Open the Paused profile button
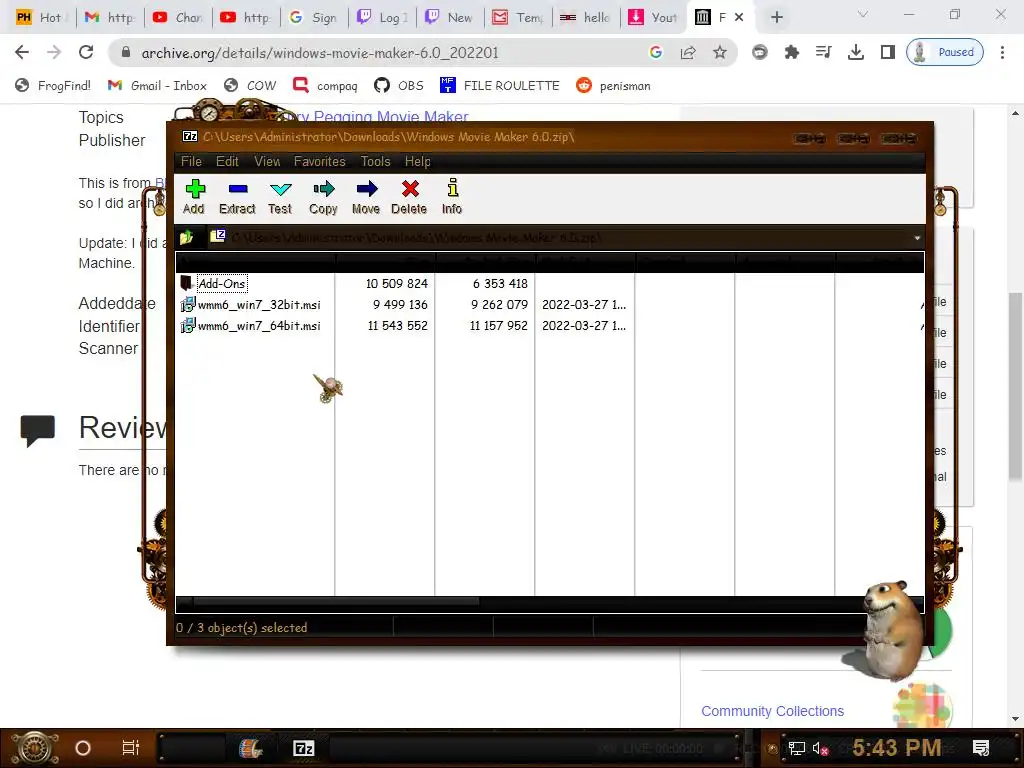This screenshot has height=768, width=1024. (x=945, y=52)
